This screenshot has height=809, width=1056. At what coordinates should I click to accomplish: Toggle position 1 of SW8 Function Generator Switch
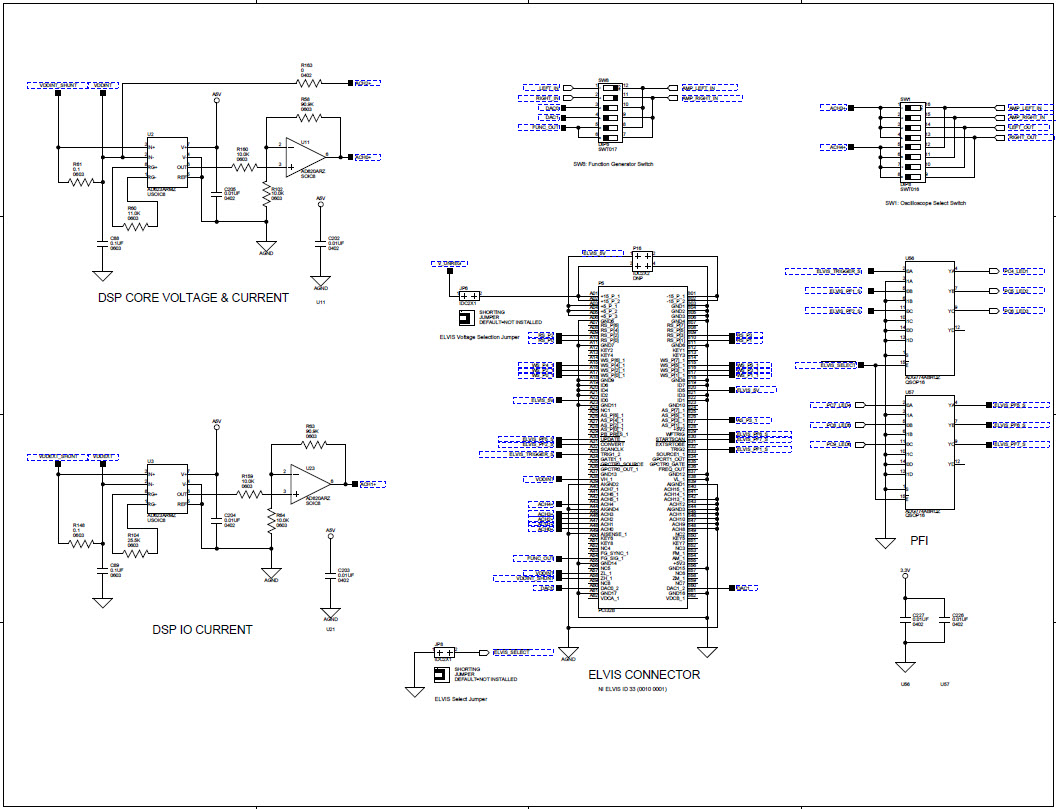click(x=610, y=88)
